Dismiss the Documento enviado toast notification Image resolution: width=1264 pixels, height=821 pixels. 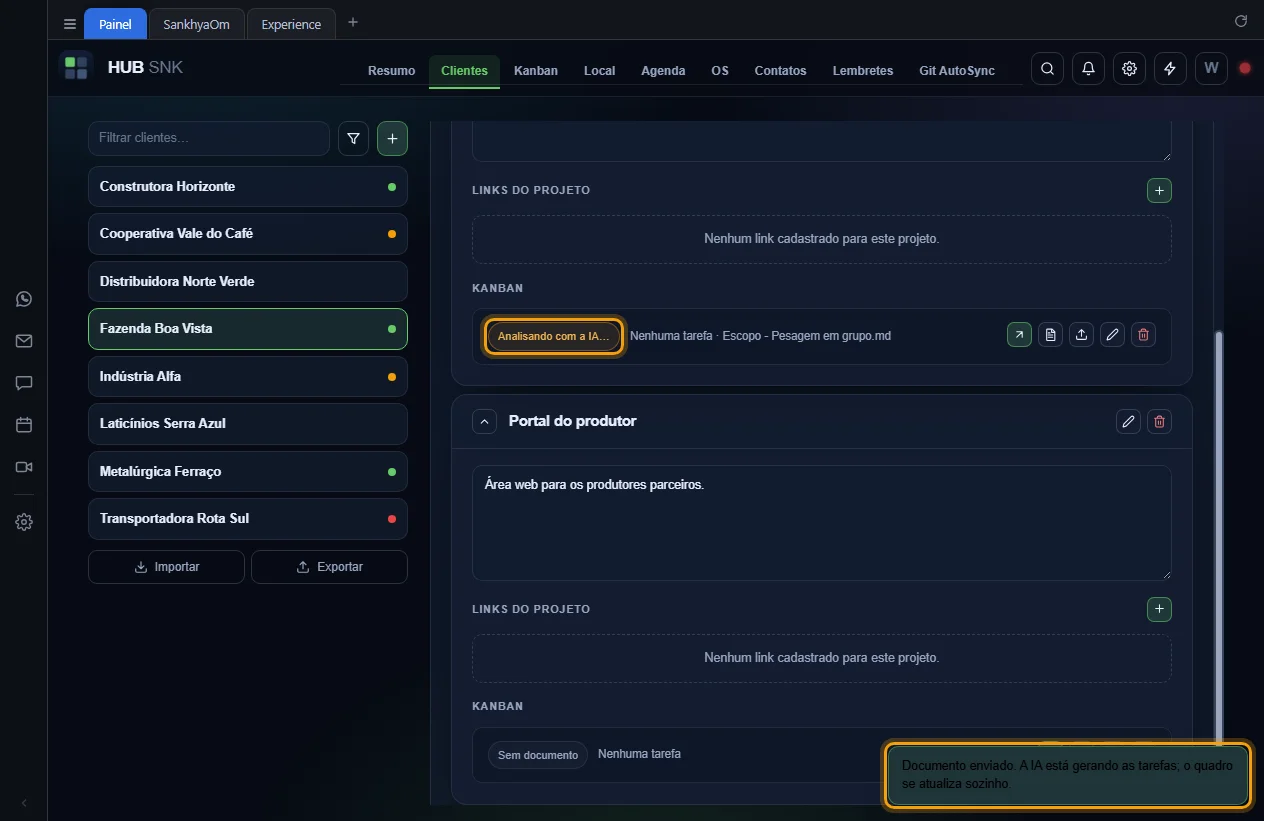(1067, 775)
